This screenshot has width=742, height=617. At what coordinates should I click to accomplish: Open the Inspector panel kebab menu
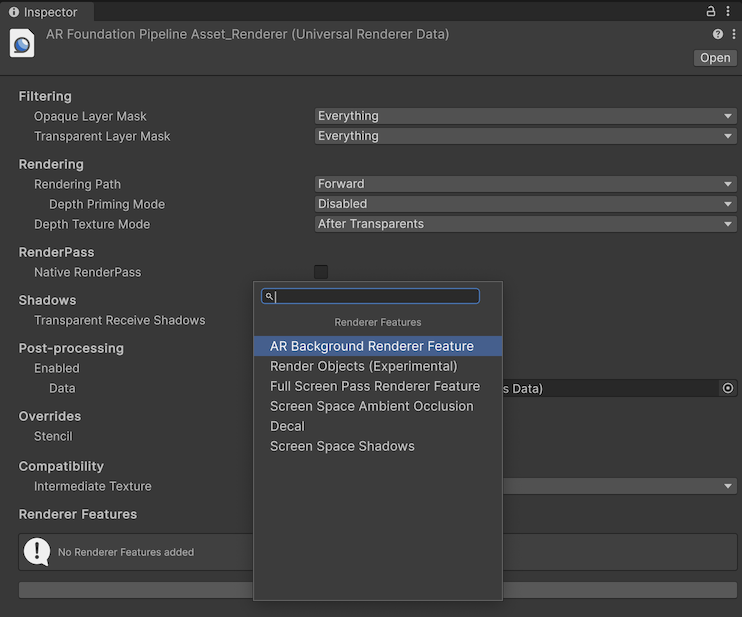coord(729,12)
